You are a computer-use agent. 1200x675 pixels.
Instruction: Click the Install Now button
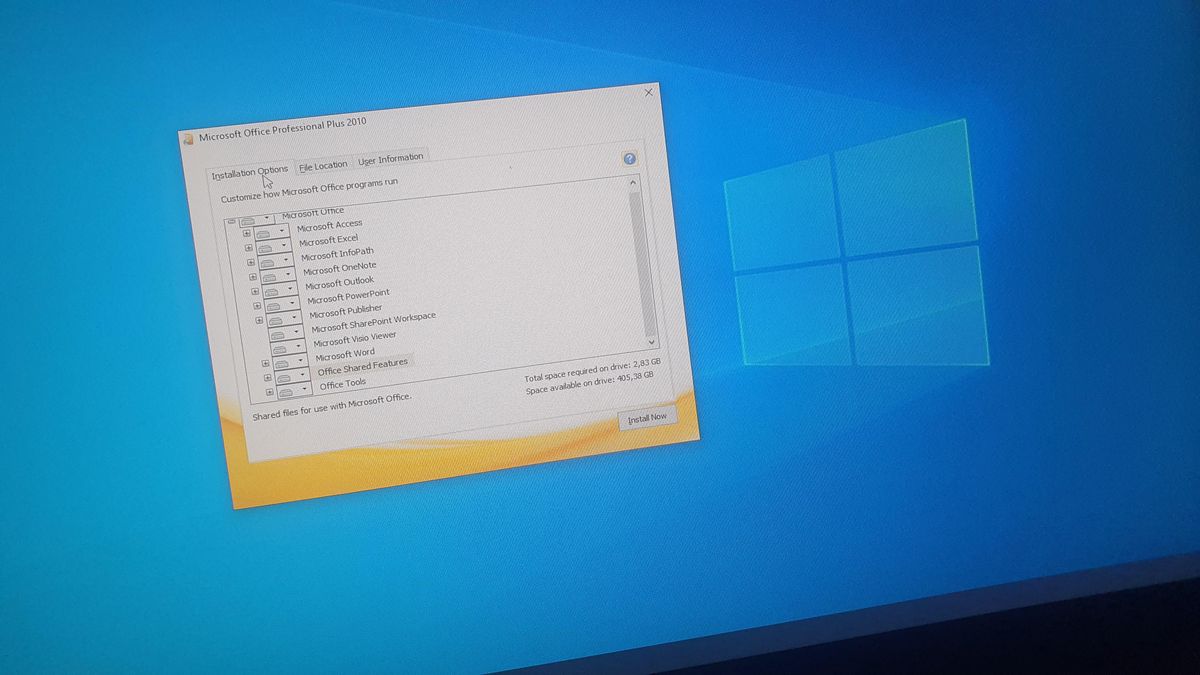(646, 418)
